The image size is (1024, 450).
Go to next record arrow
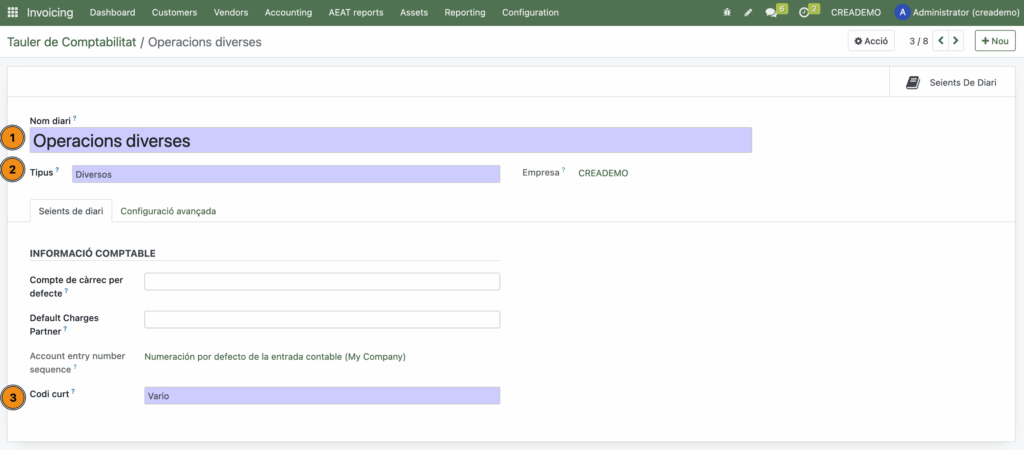coord(956,41)
